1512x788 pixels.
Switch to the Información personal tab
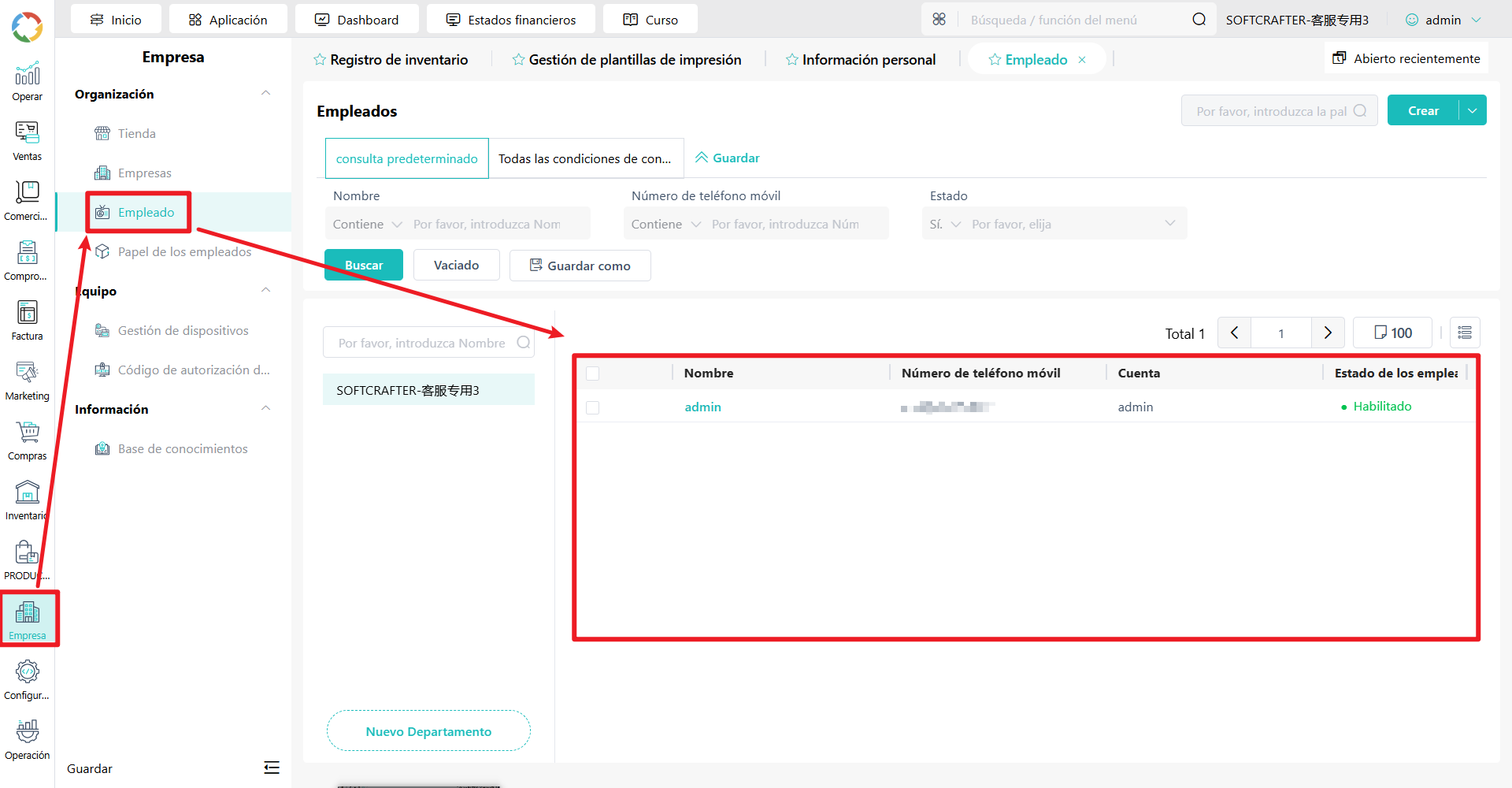[x=860, y=60]
